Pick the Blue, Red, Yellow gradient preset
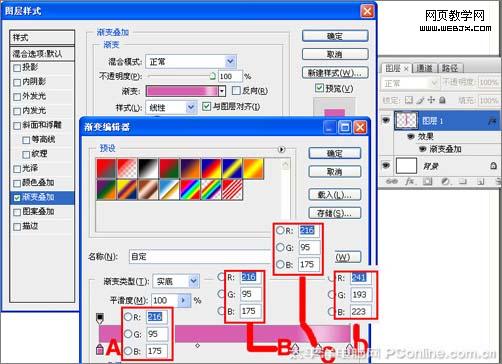Viewport: 502px width, 364px height. pos(211,168)
